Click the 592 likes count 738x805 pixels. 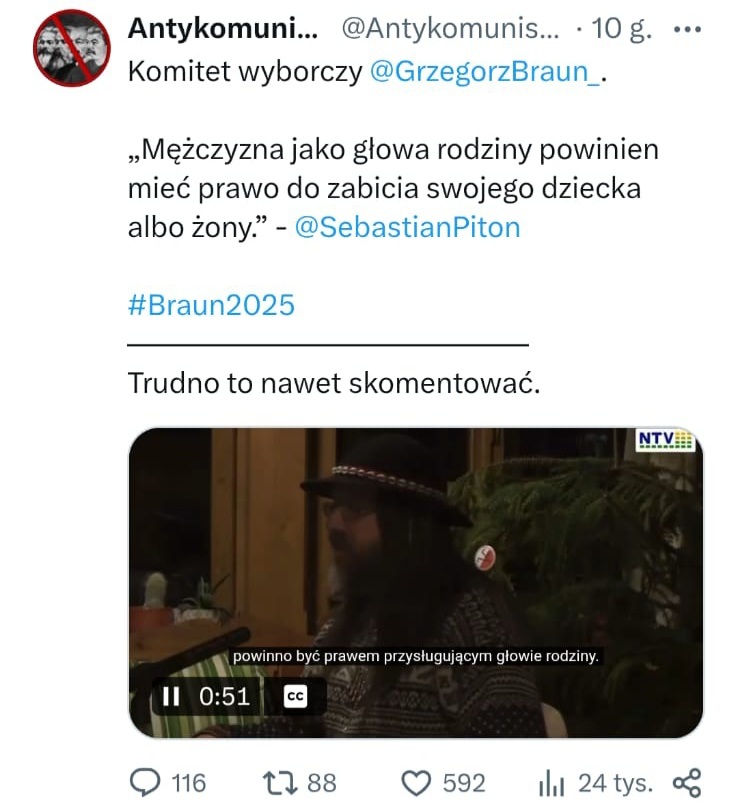464,783
